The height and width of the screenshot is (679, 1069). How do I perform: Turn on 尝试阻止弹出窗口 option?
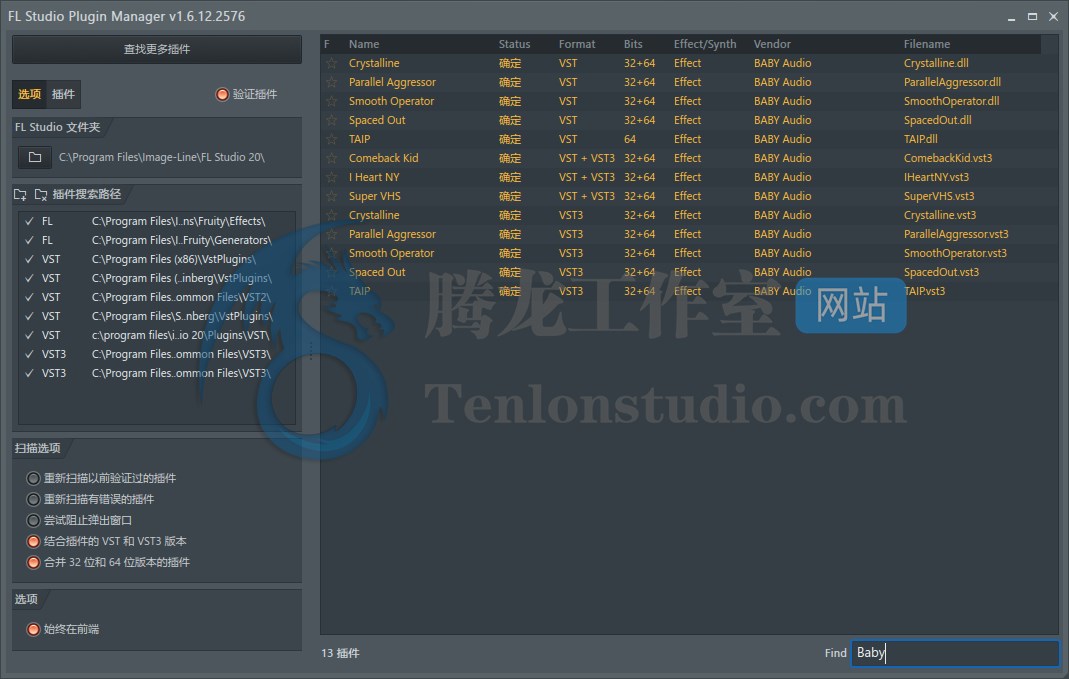[x=33, y=521]
